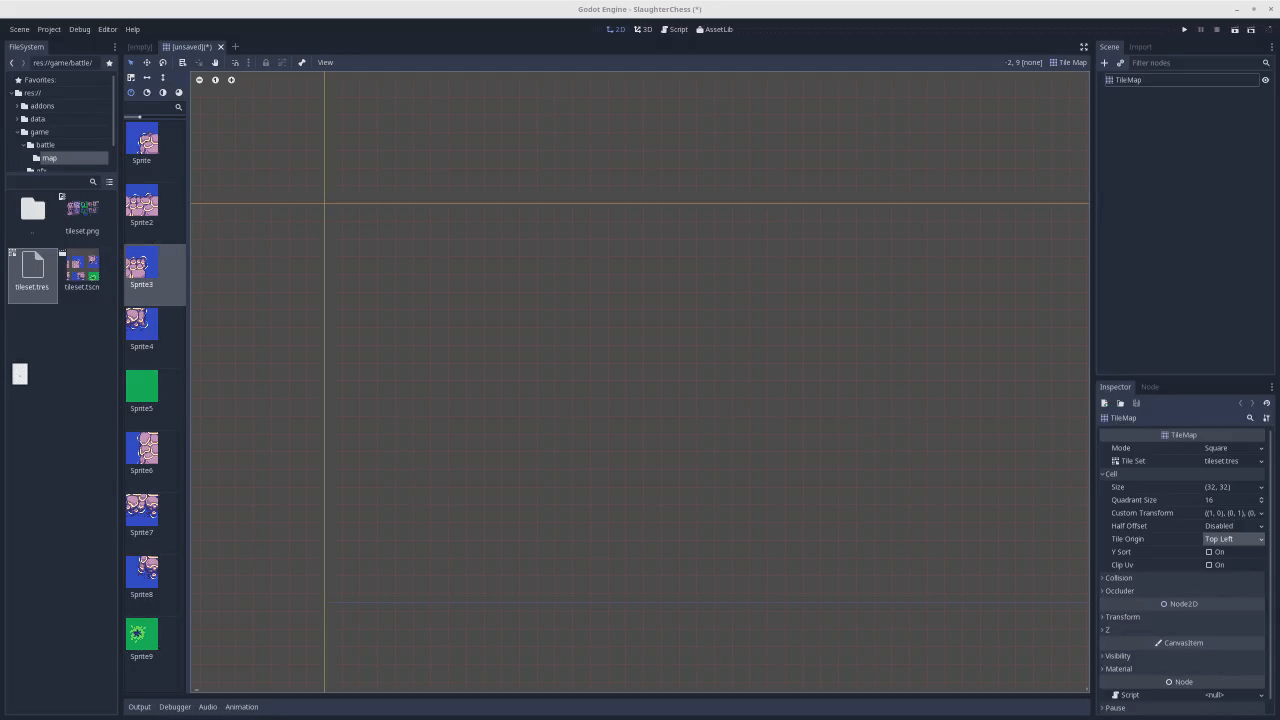1280x720 pixels.
Task: Click the list select tool icon
Action: click(x=182, y=62)
